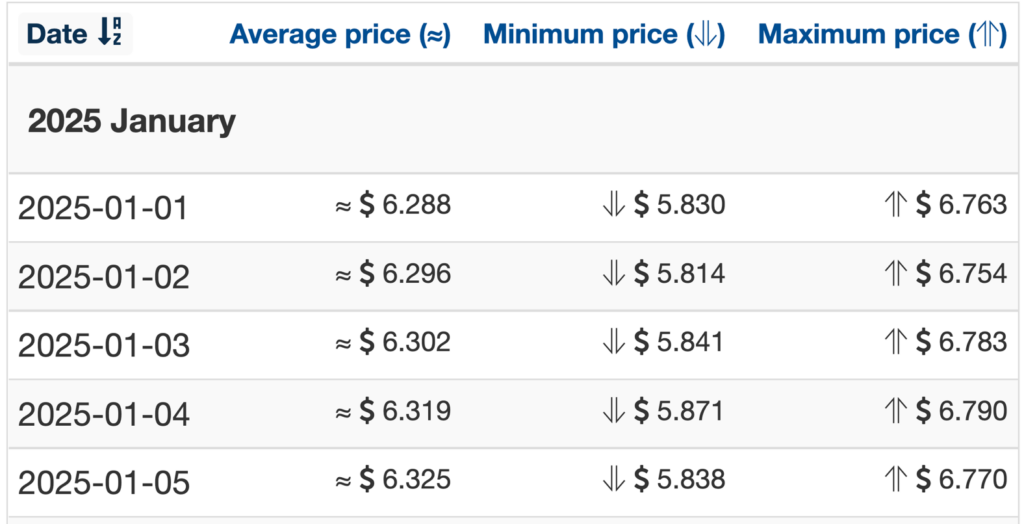Click the up arrow icon beside $ 6.783
The width and height of the screenshot is (1024, 524).
tap(896, 343)
